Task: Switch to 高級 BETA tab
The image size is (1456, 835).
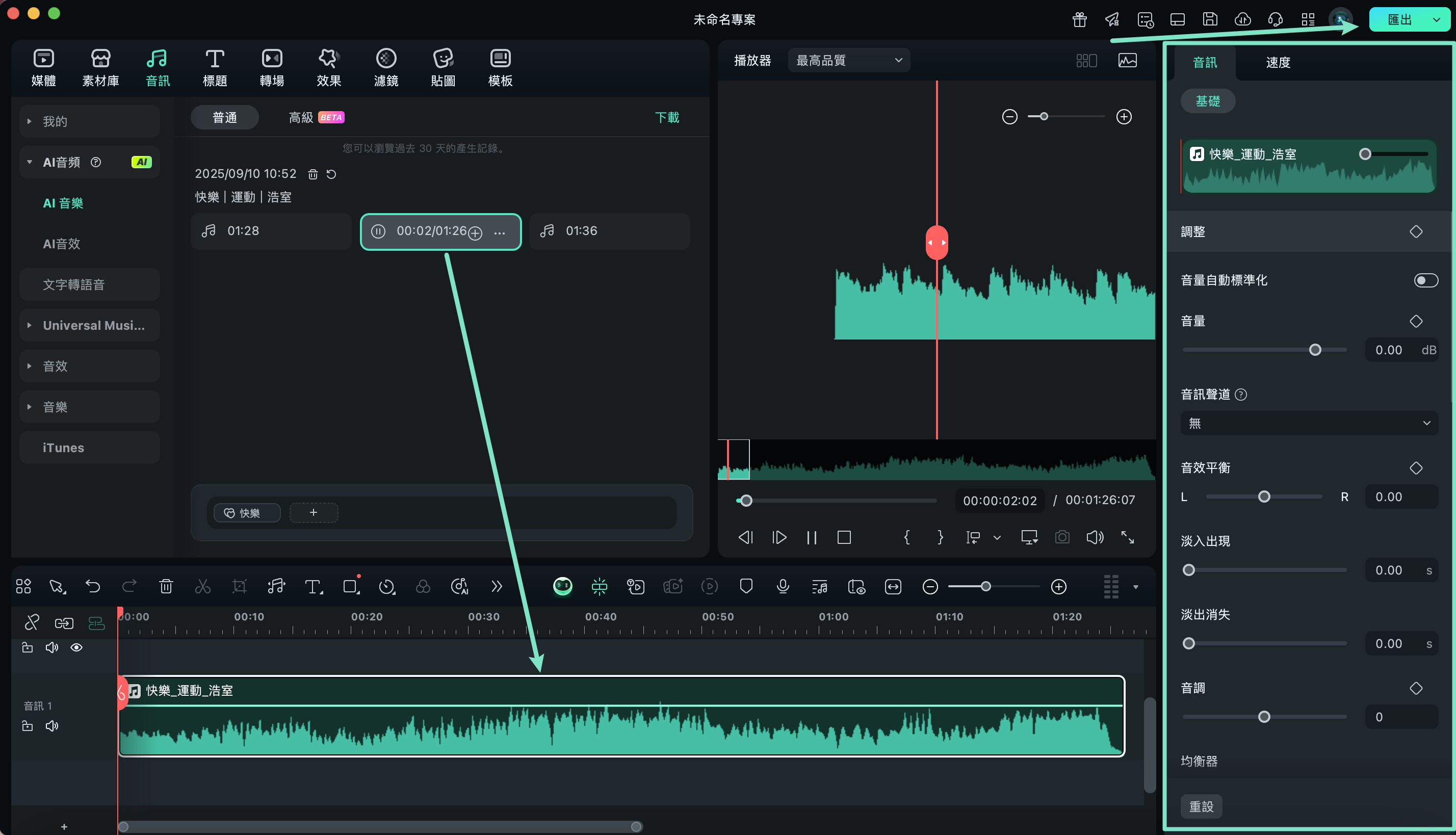Action: (x=316, y=118)
